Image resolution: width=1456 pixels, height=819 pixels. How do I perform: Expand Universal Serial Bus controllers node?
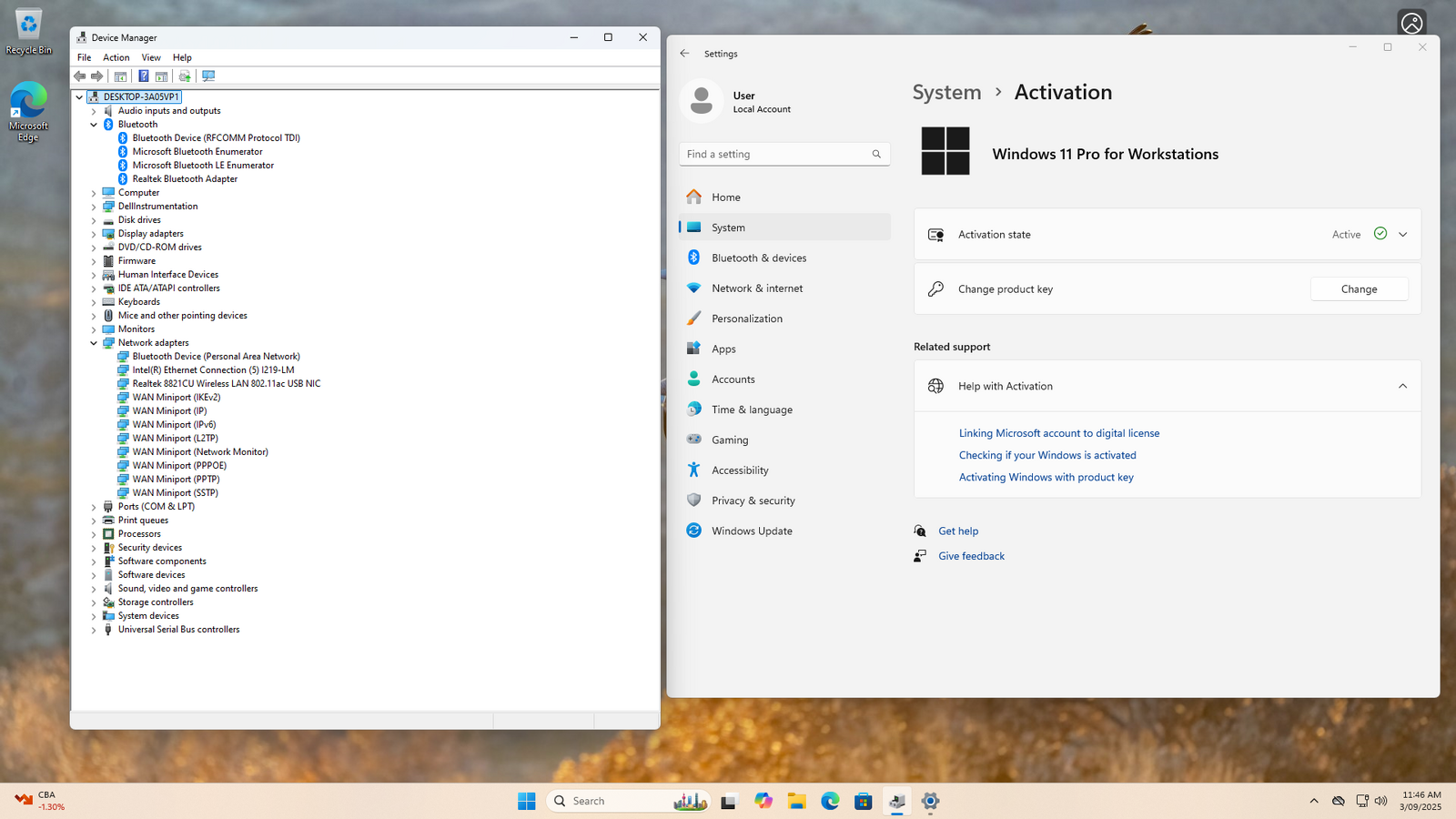click(94, 630)
